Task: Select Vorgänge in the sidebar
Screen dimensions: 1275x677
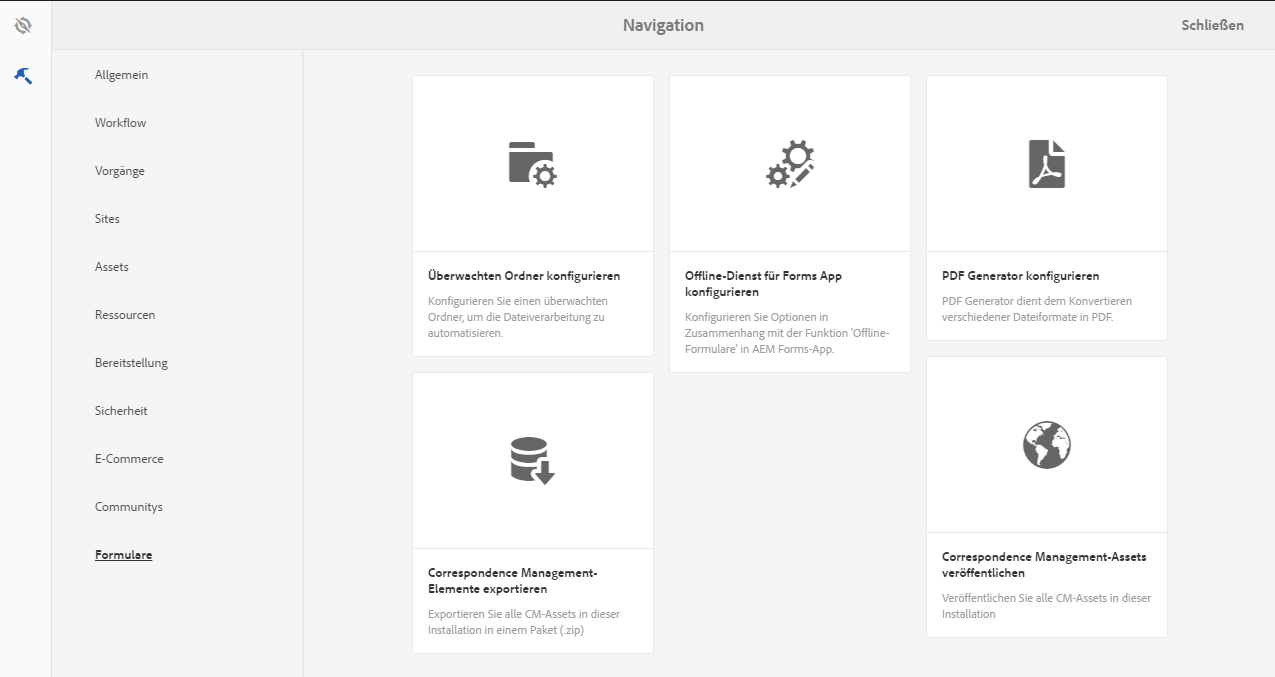Action: click(x=120, y=171)
